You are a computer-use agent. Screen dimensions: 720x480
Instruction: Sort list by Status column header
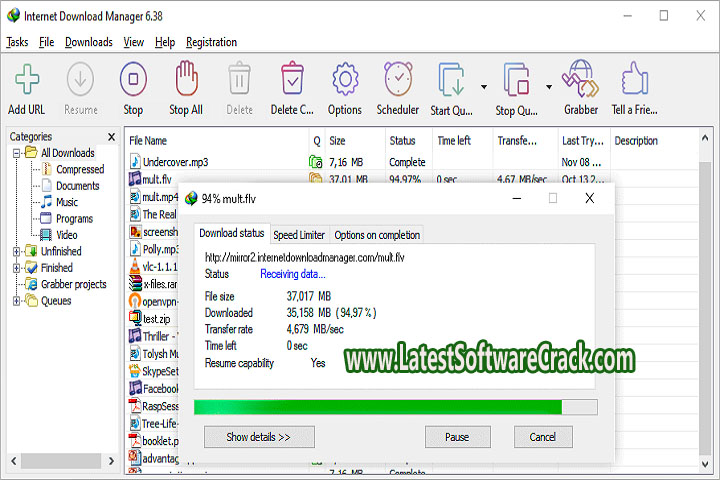[x=402, y=141]
